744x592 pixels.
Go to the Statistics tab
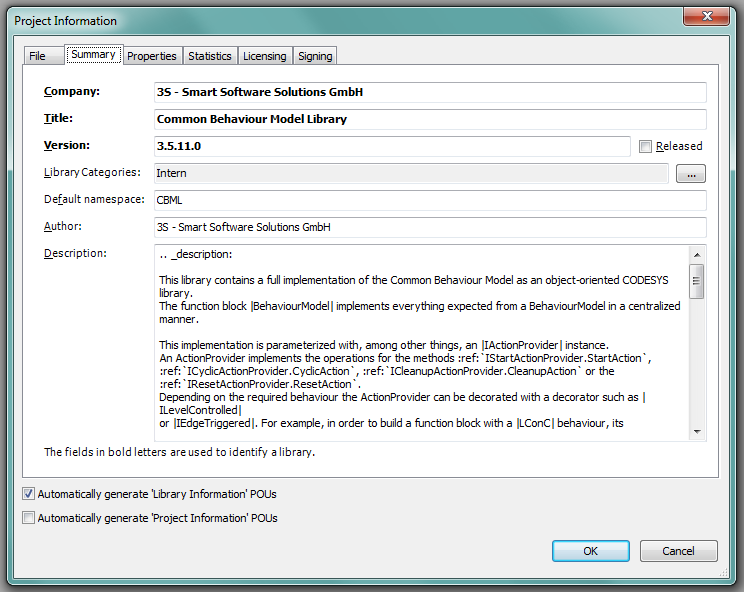(210, 56)
